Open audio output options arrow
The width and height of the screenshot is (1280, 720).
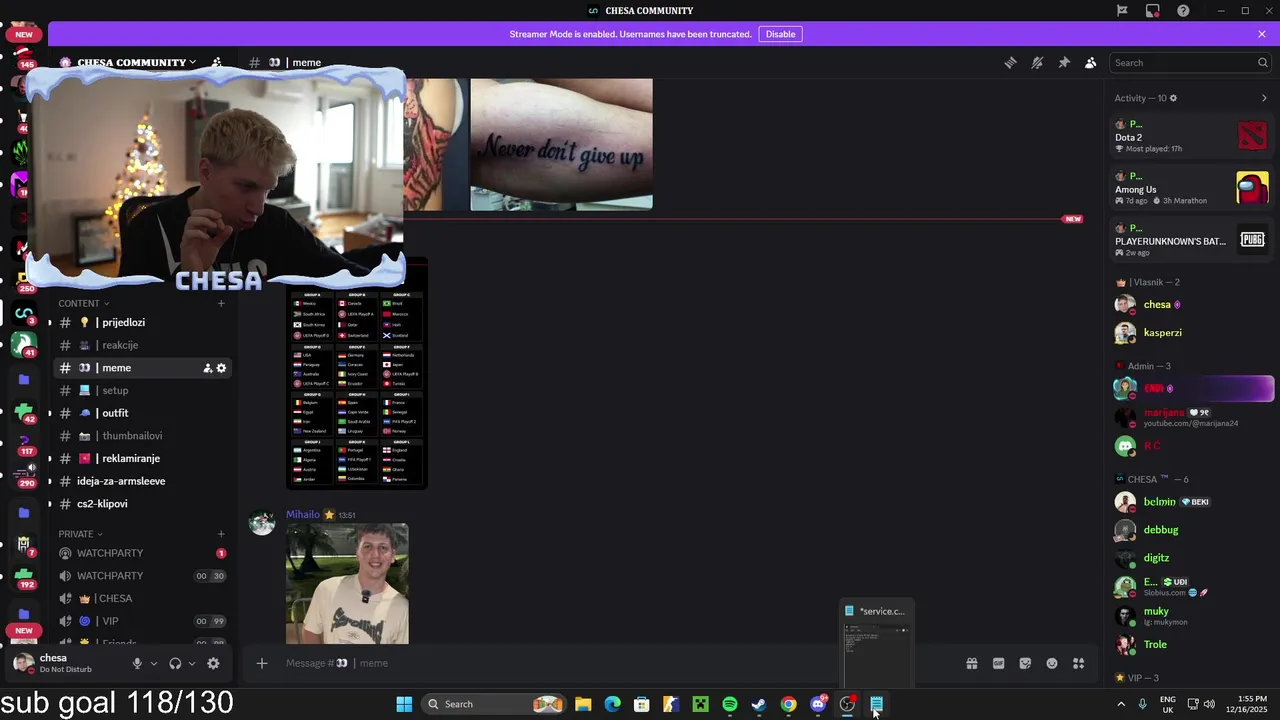coord(192,663)
